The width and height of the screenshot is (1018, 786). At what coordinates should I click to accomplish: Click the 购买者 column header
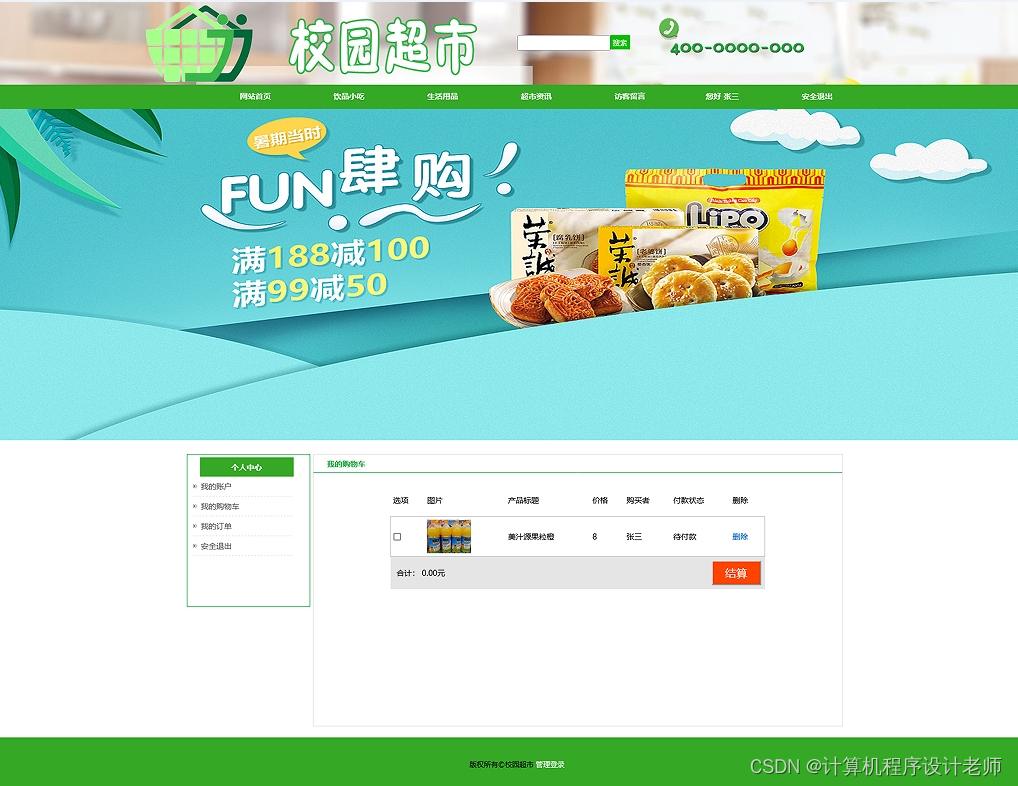click(638, 500)
